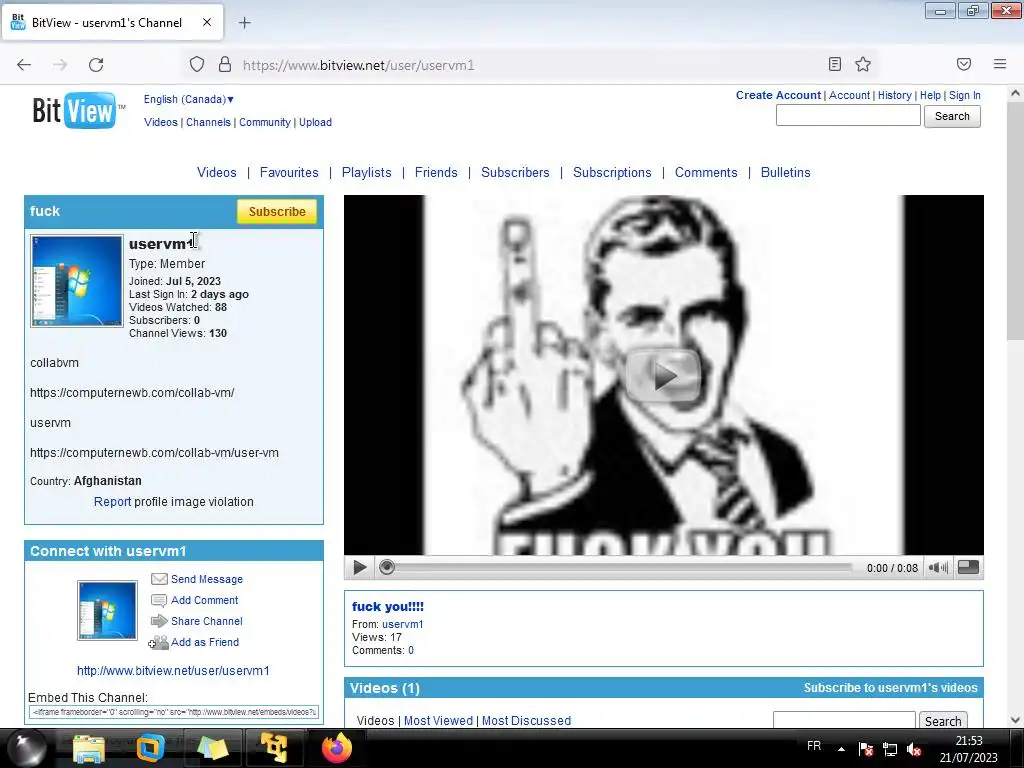Switch the video to fullscreen mode

(x=968, y=568)
